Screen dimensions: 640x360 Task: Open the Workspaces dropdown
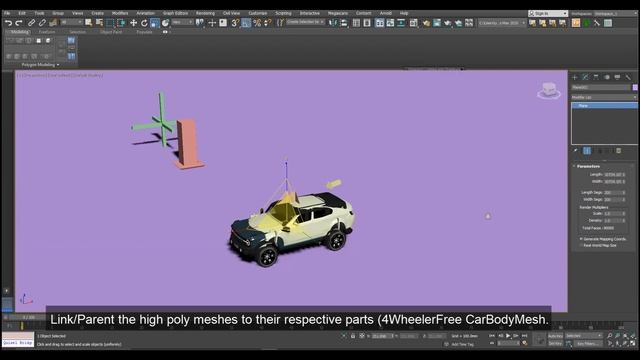pos(615,13)
